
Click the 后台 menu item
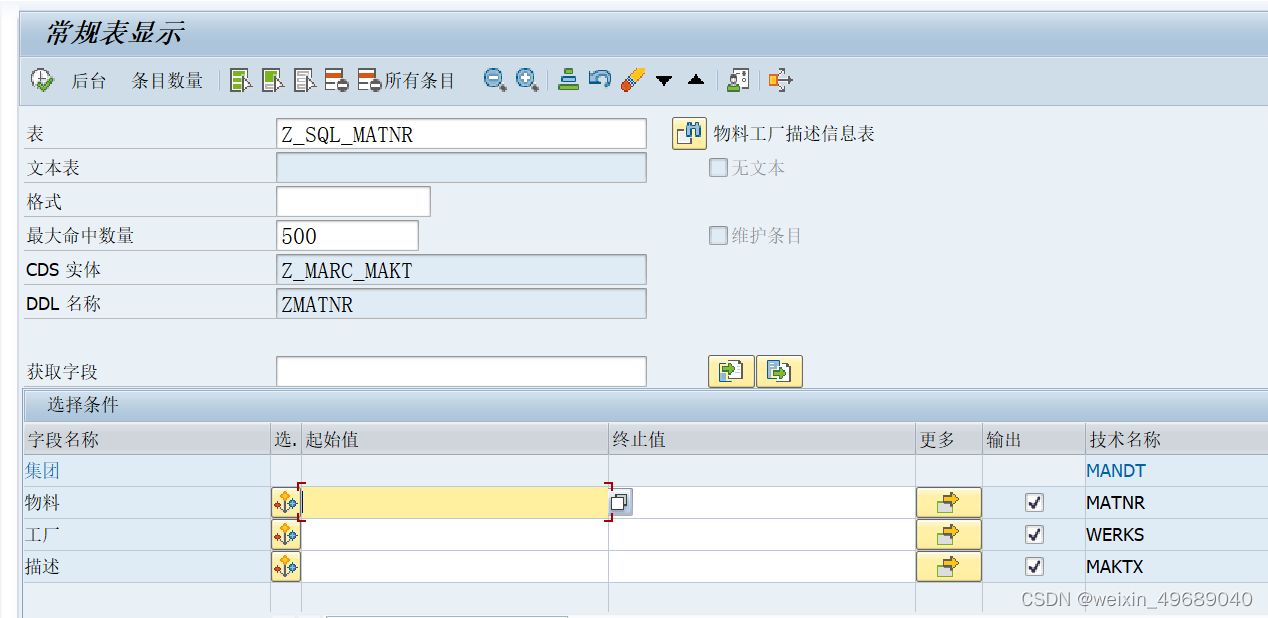pos(87,81)
